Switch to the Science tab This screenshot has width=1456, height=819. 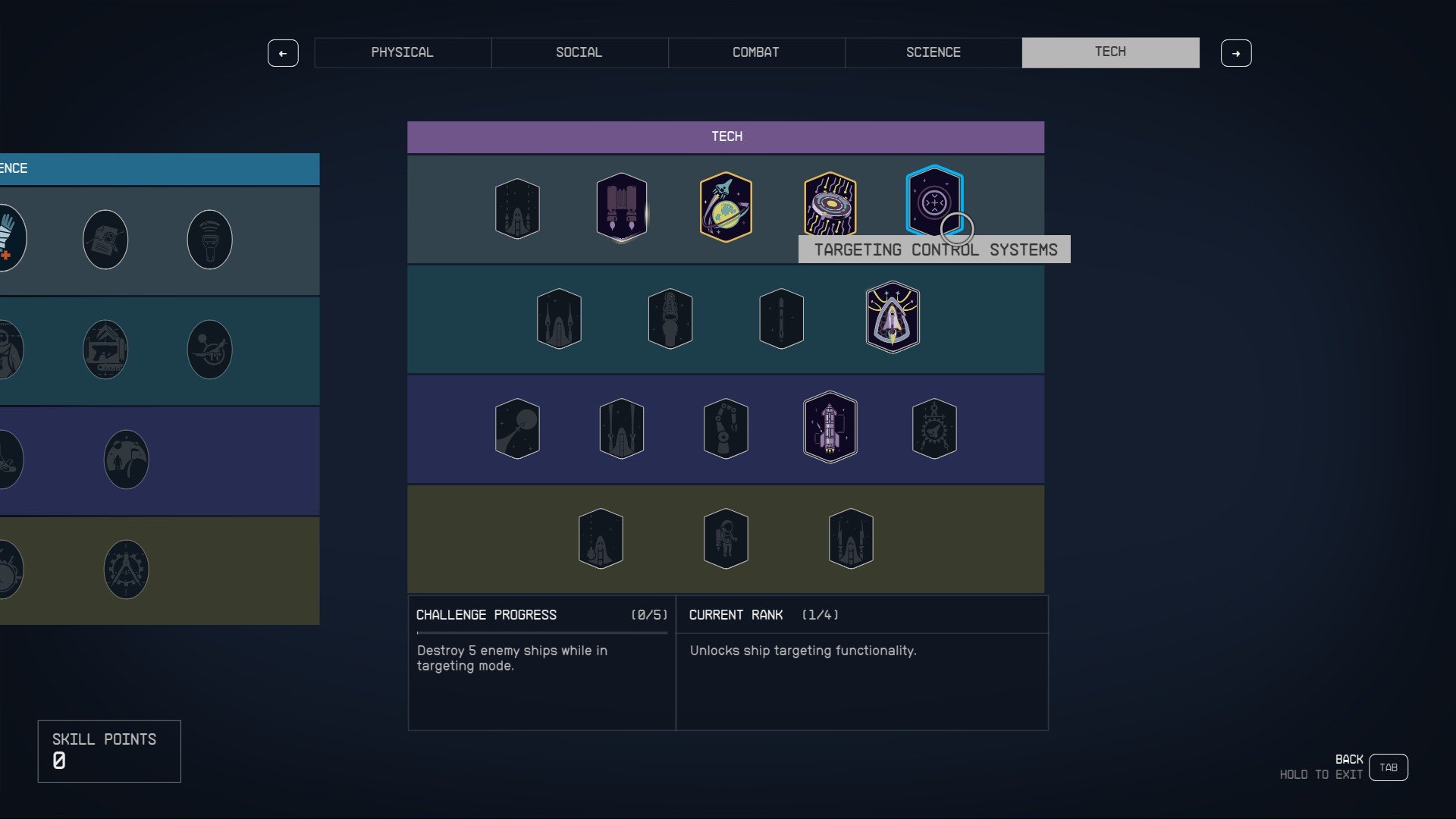934,52
